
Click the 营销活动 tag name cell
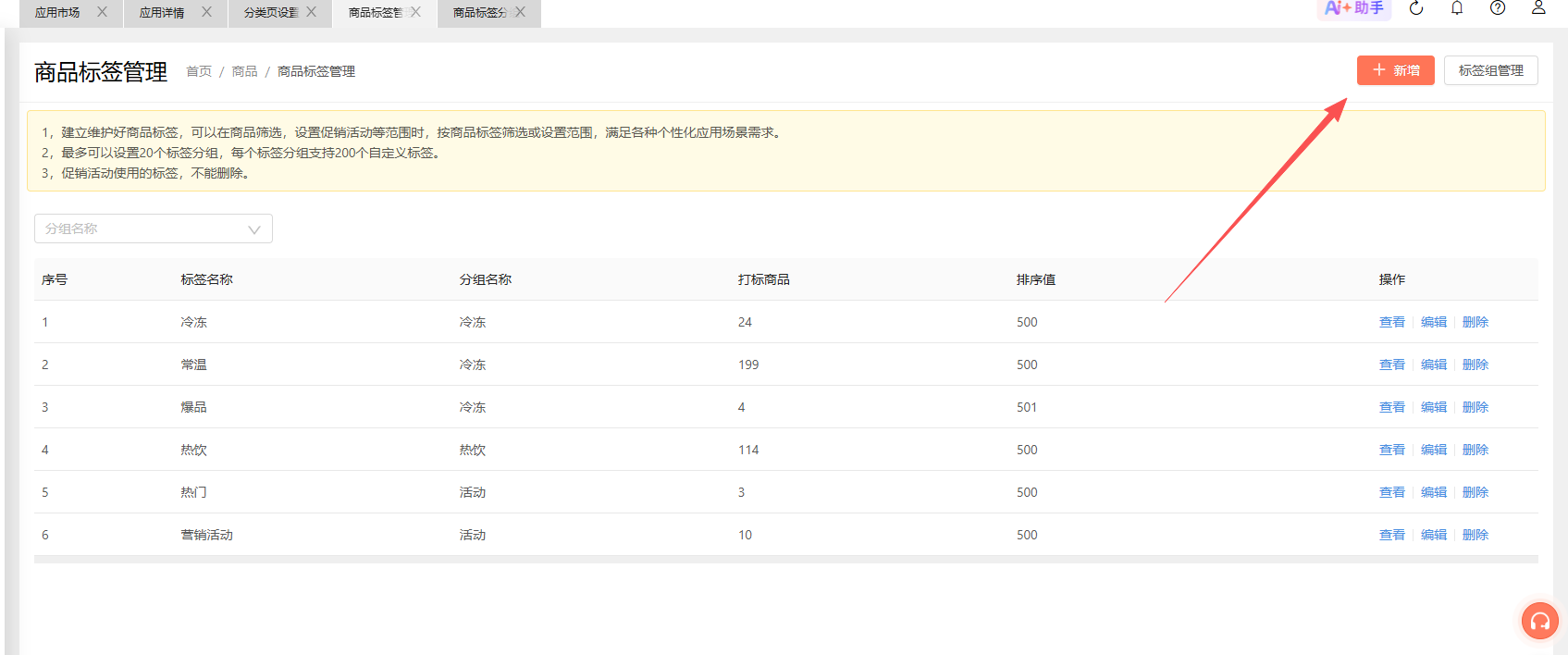(207, 535)
